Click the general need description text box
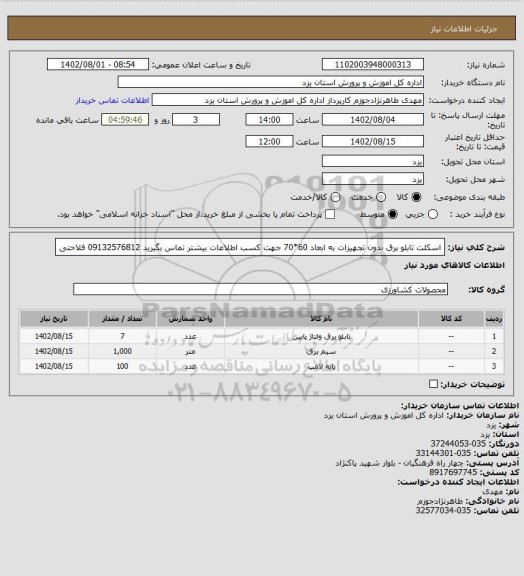The height and width of the screenshot is (576, 524). pyautogui.click(x=250, y=247)
